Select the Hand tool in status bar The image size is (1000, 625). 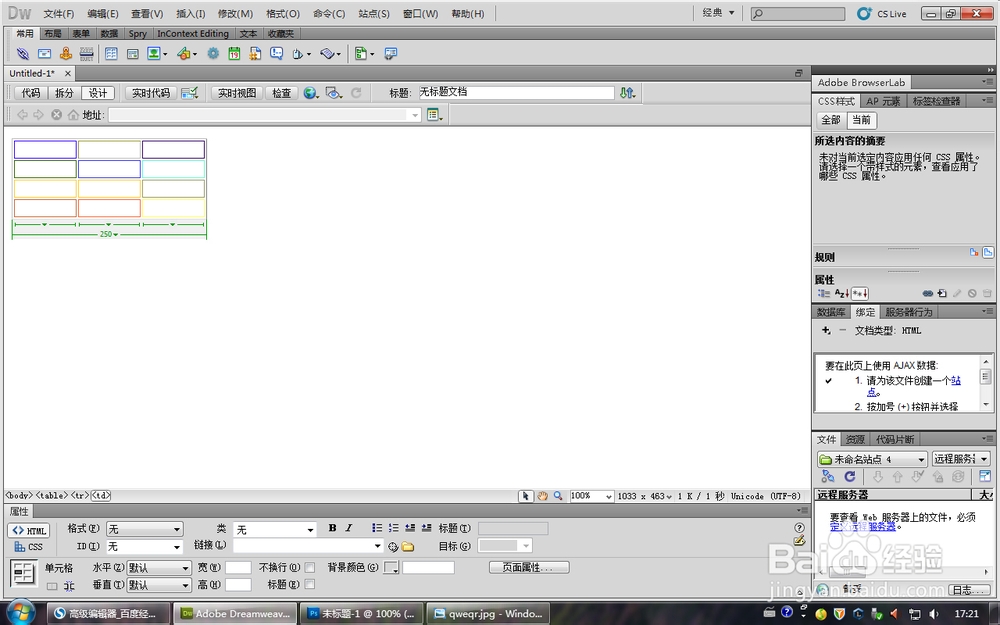click(x=542, y=496)
